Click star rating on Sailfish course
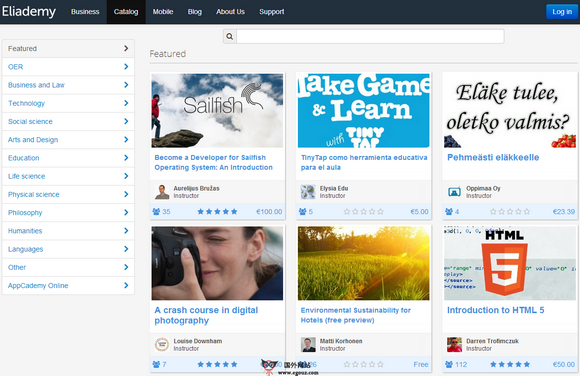580x376 pixels. tap(218, 212)
